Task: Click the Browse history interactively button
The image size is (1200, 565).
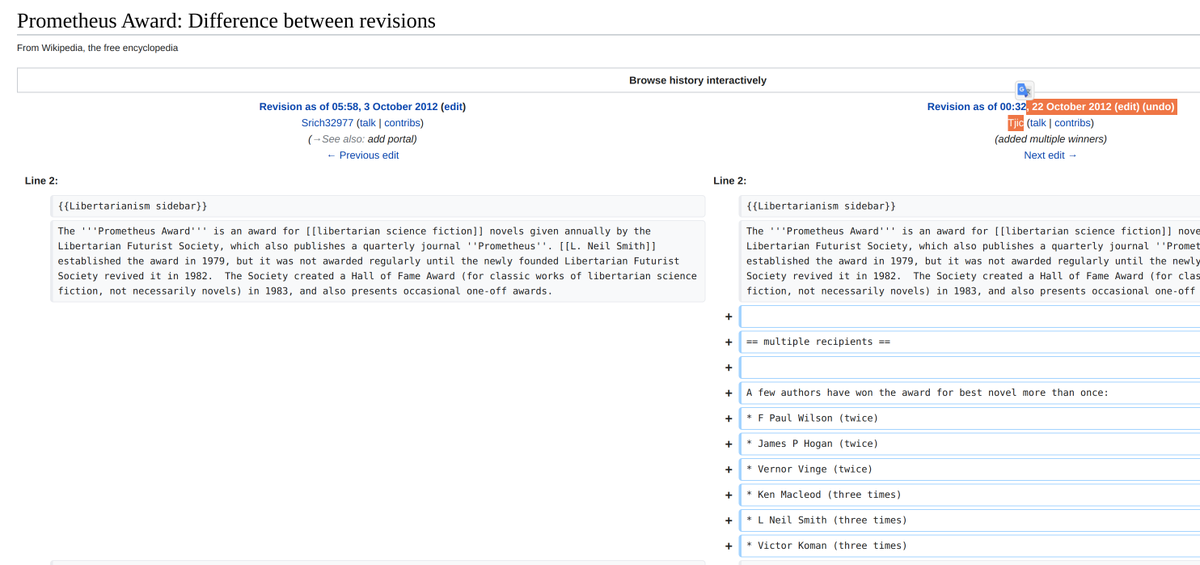Action: 698,80
